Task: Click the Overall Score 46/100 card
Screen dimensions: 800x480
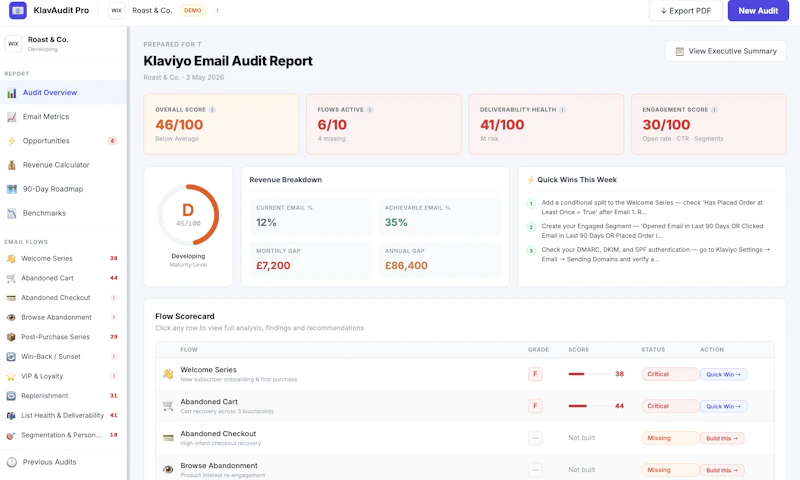Action: (221, 124)
